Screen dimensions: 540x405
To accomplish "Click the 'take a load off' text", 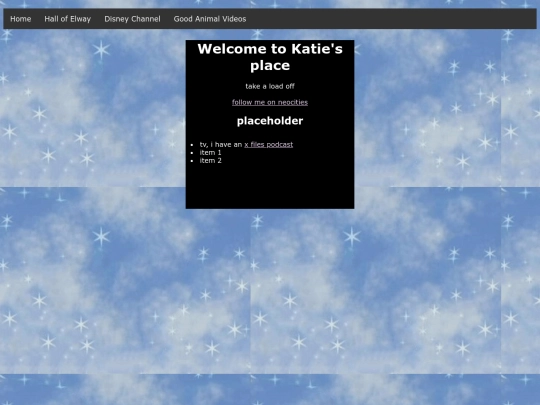I will click(270, 86).
